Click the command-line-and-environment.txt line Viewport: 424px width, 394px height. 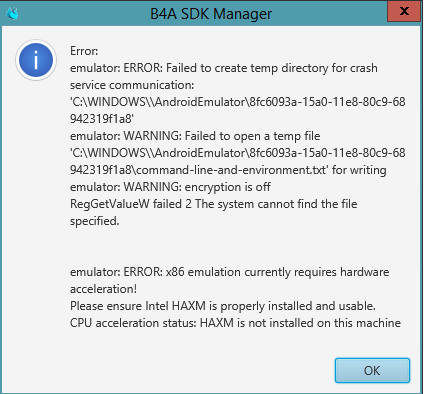click(x=228, y=170)
